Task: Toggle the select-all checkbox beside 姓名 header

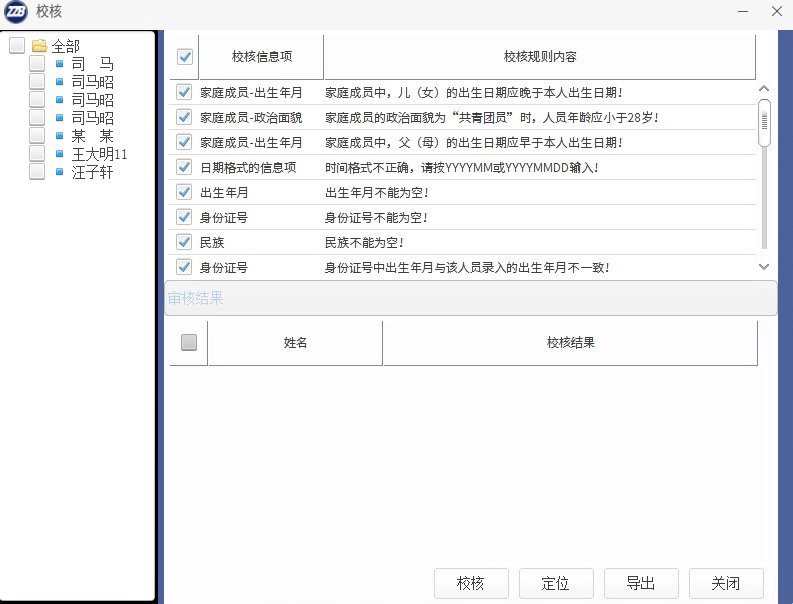Action: (189, 342)
